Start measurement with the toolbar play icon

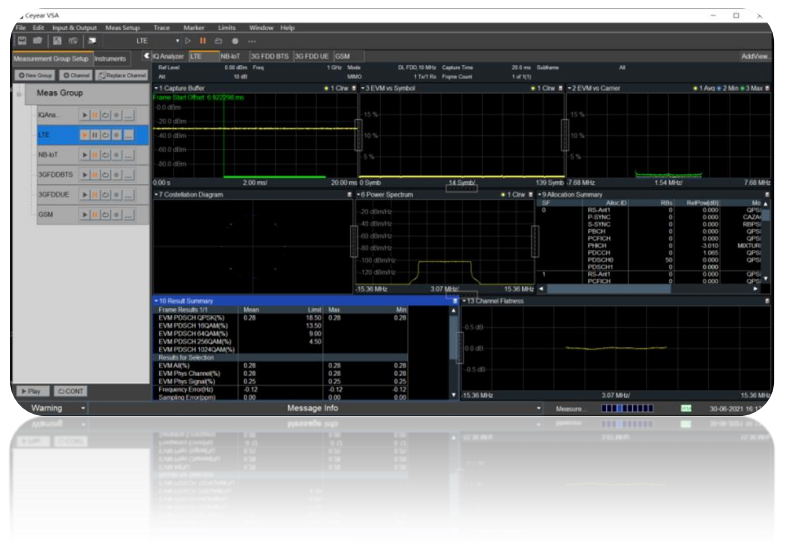[188, 41]
